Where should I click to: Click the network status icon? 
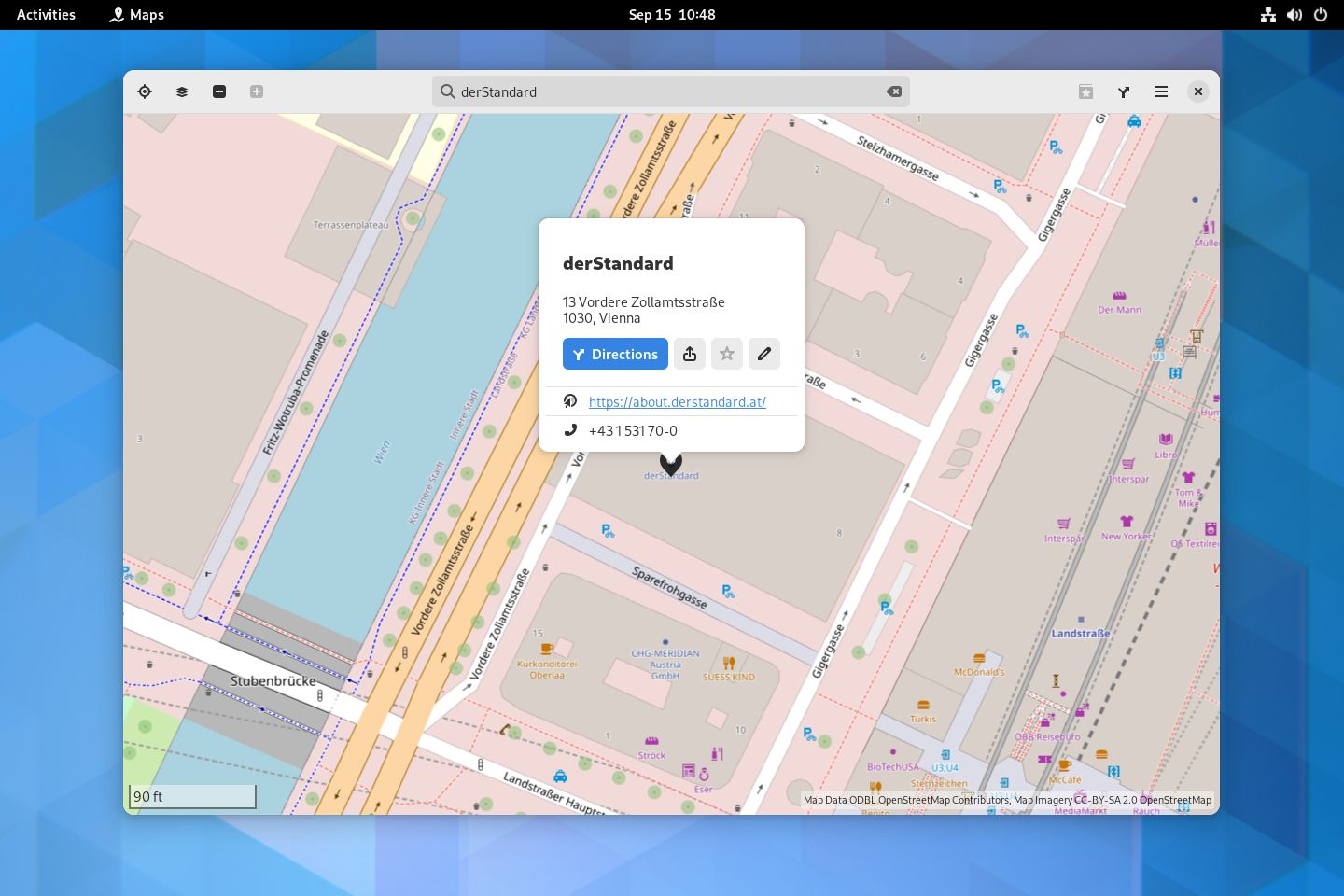tap(1268, 15)
